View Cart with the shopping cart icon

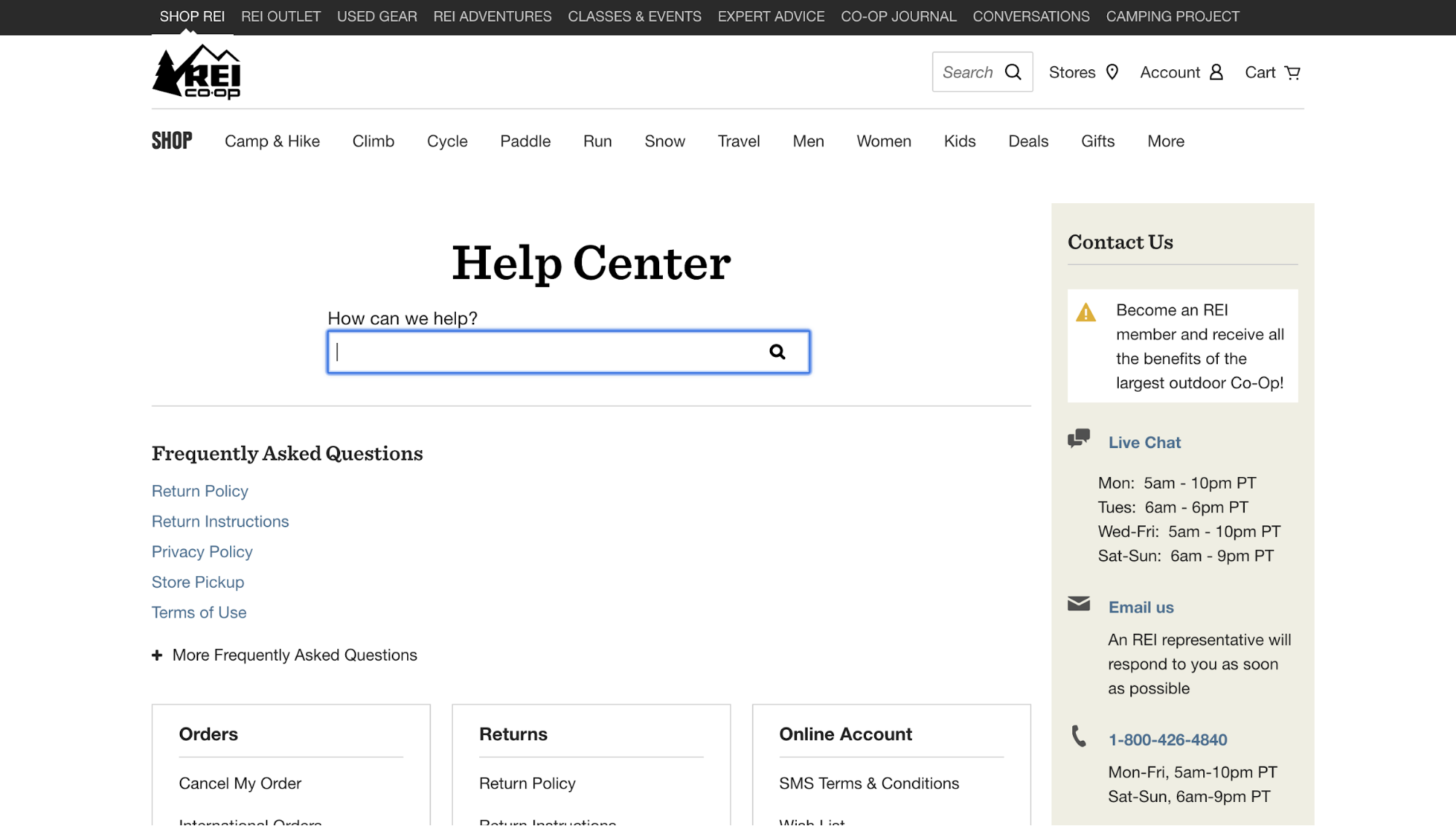(x=1292, y=71)
